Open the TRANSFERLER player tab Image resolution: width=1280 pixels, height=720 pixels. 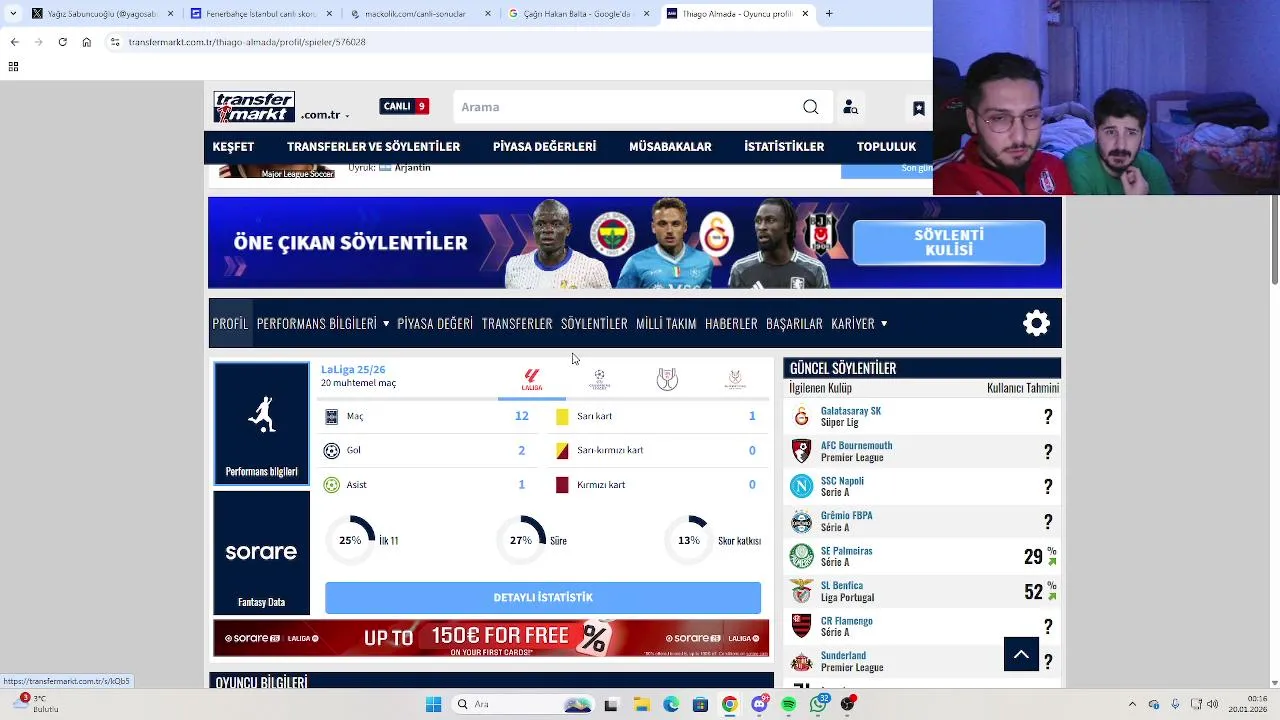(517, 323)
